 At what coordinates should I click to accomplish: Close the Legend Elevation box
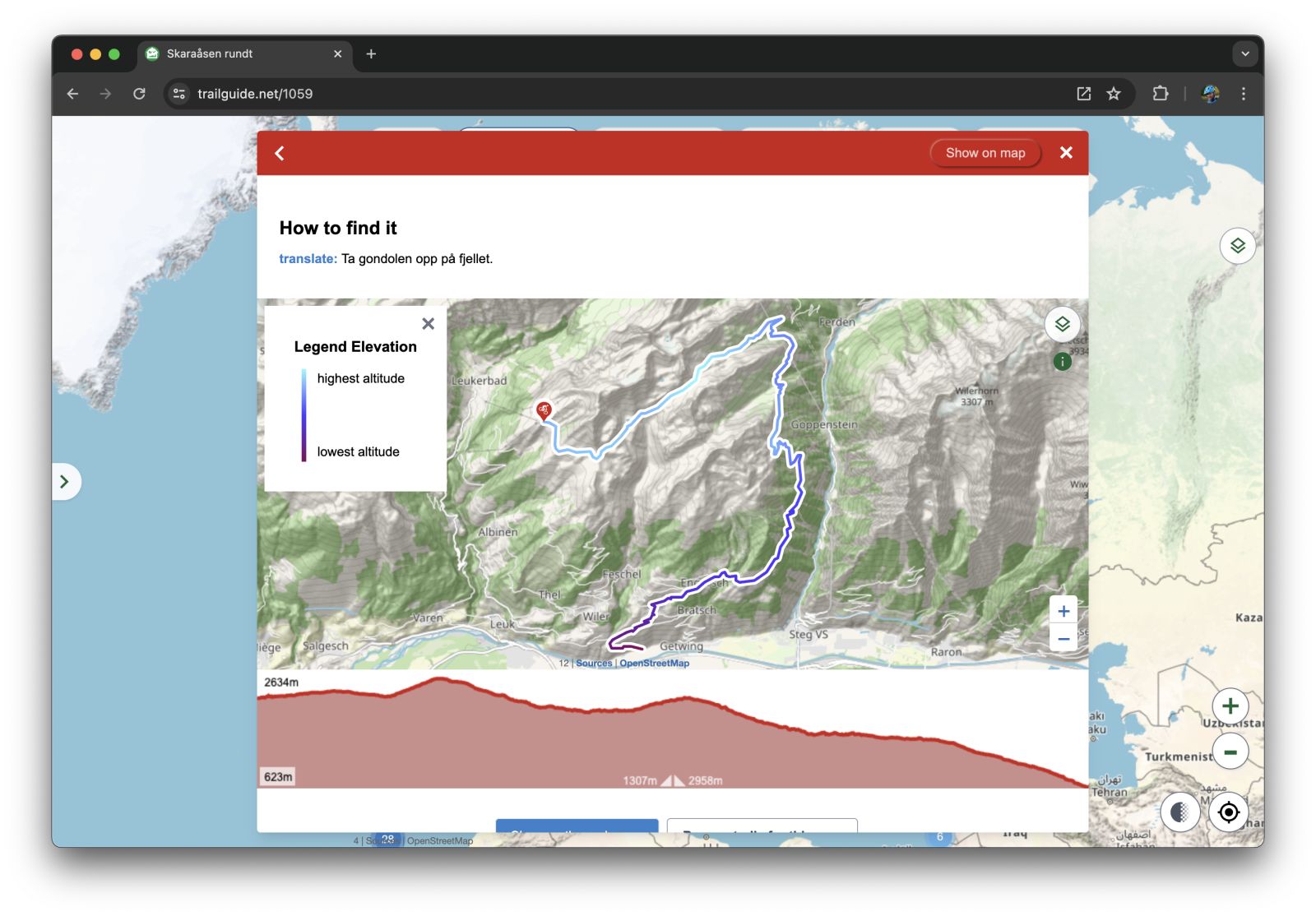[x=428, y=324]
